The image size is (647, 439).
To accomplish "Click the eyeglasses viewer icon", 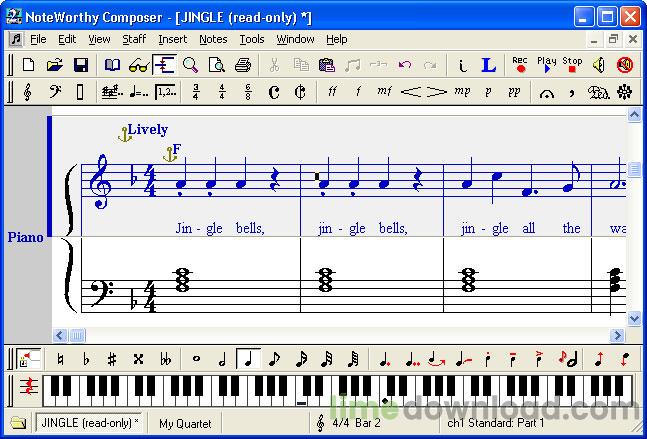I will tap(139, 65).
